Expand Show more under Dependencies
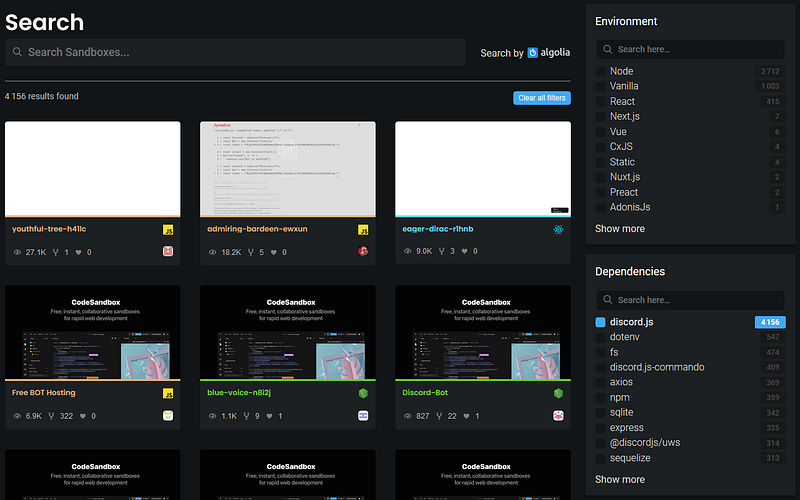Image resolution: width=800 pixels, height=500 pixels. 619,479
